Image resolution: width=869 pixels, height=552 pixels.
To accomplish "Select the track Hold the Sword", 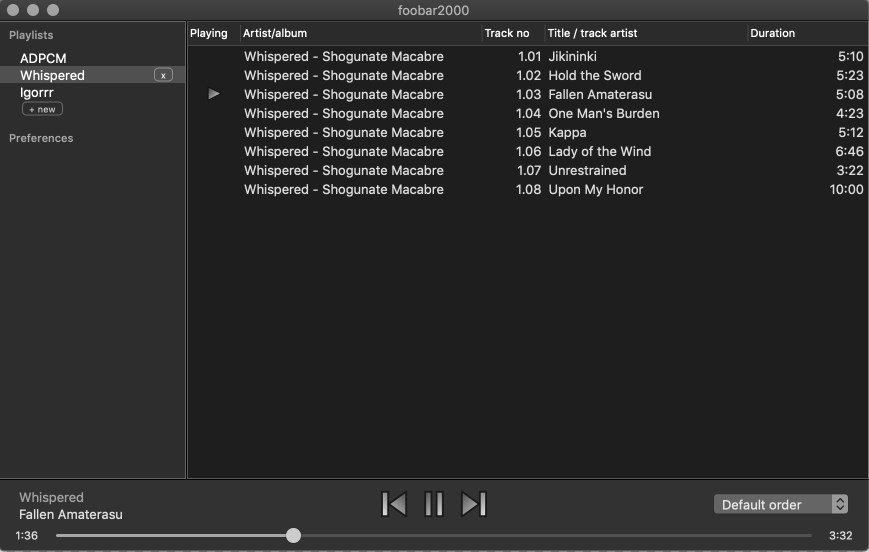I will coord(595,75).
